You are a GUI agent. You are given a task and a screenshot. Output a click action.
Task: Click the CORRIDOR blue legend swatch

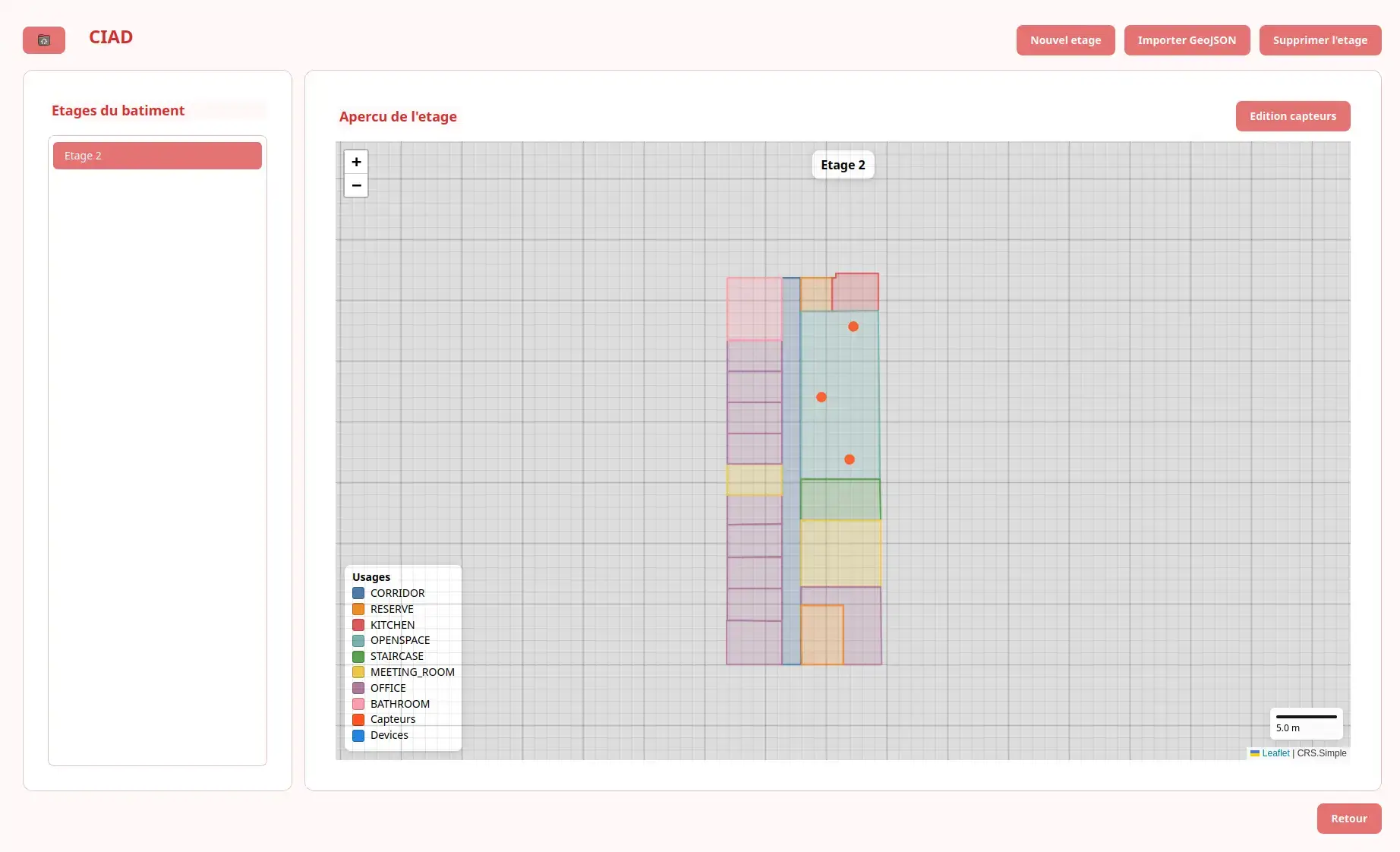tap(358, 593)
